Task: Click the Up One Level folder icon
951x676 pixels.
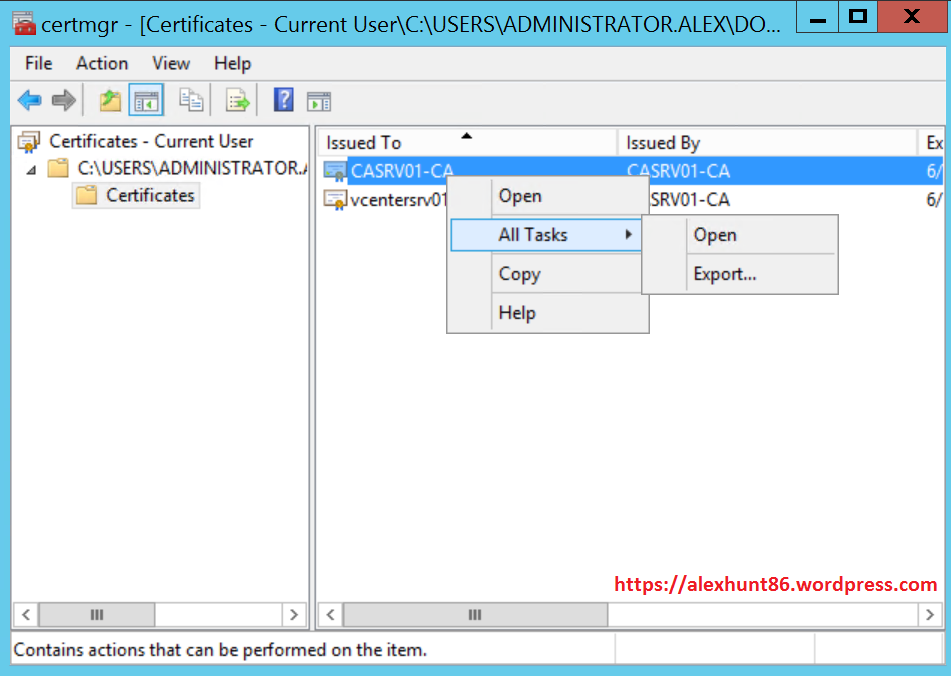Action: coord(110,100)
